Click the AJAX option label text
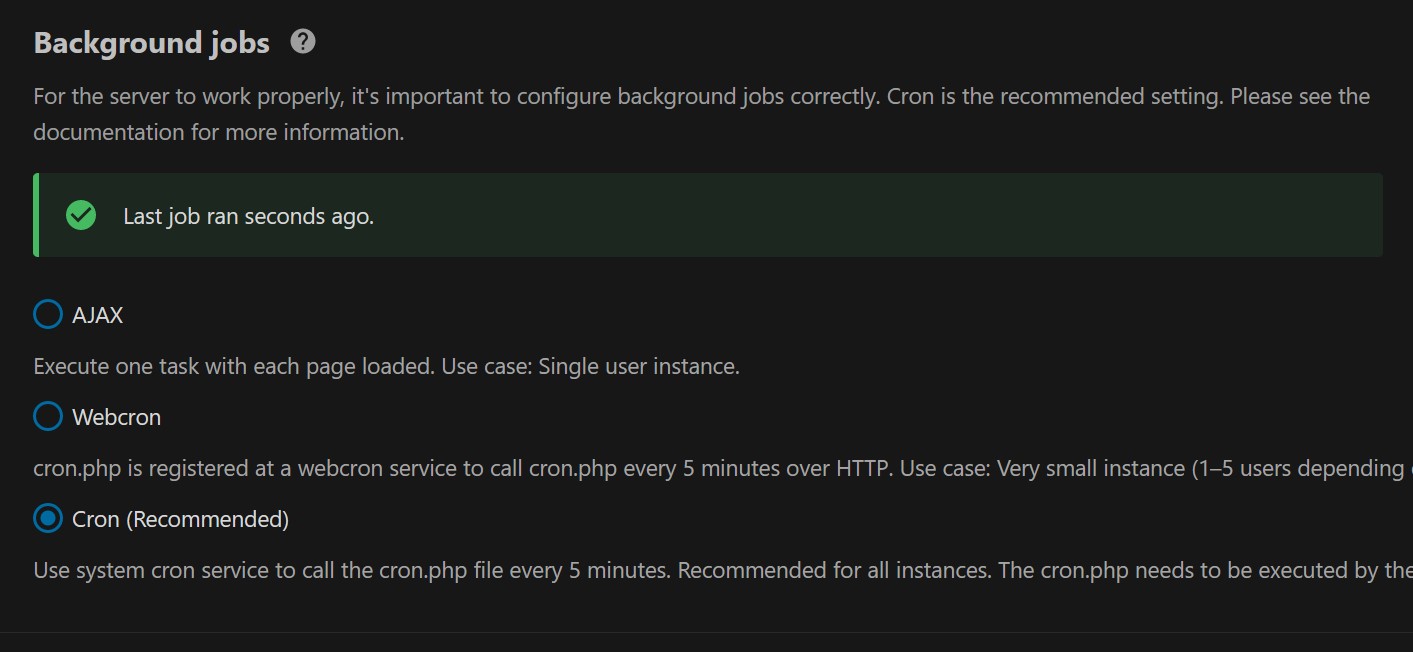 click(x=98, y=315)
